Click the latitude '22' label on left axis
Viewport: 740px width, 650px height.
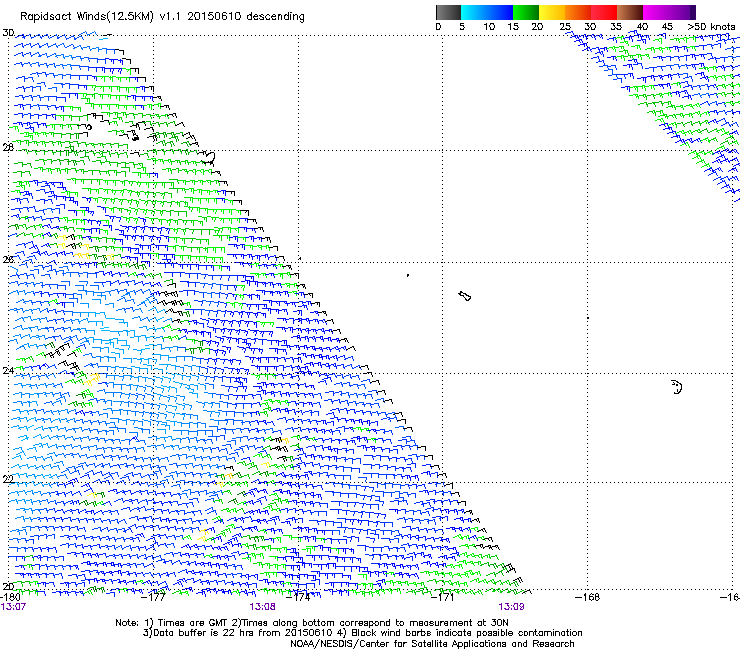[x=8, y=479]
